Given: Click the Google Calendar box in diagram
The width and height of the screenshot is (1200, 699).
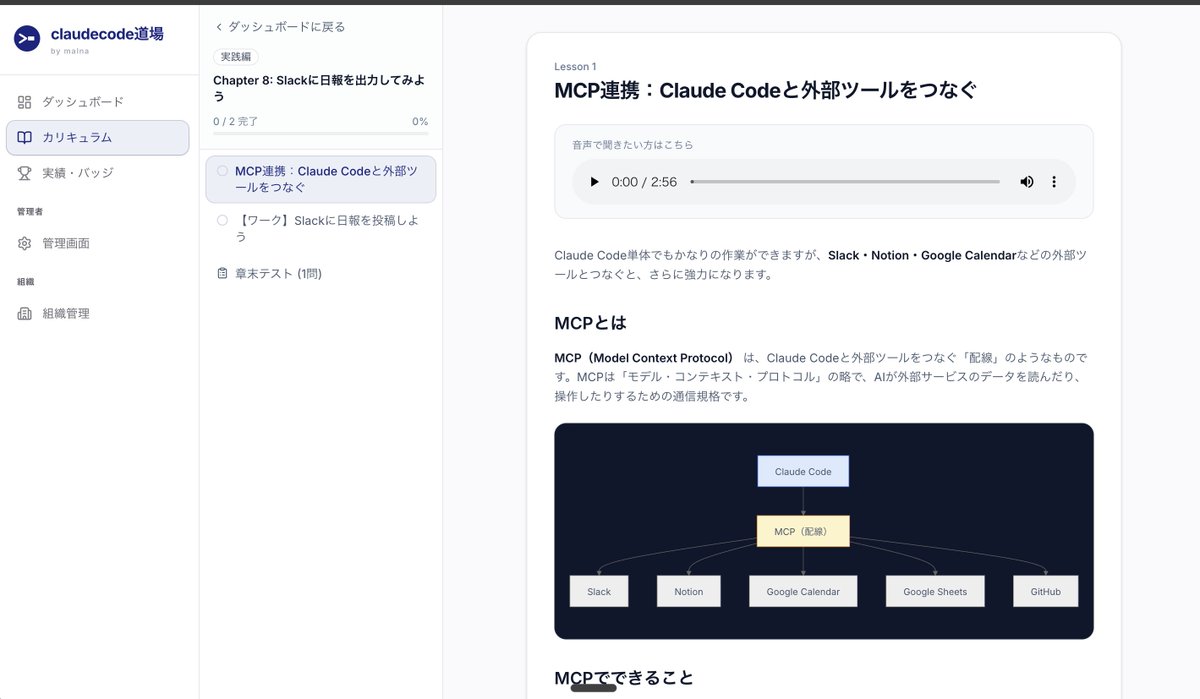Looking at the screenshot, I should click(x=803, y=591).
